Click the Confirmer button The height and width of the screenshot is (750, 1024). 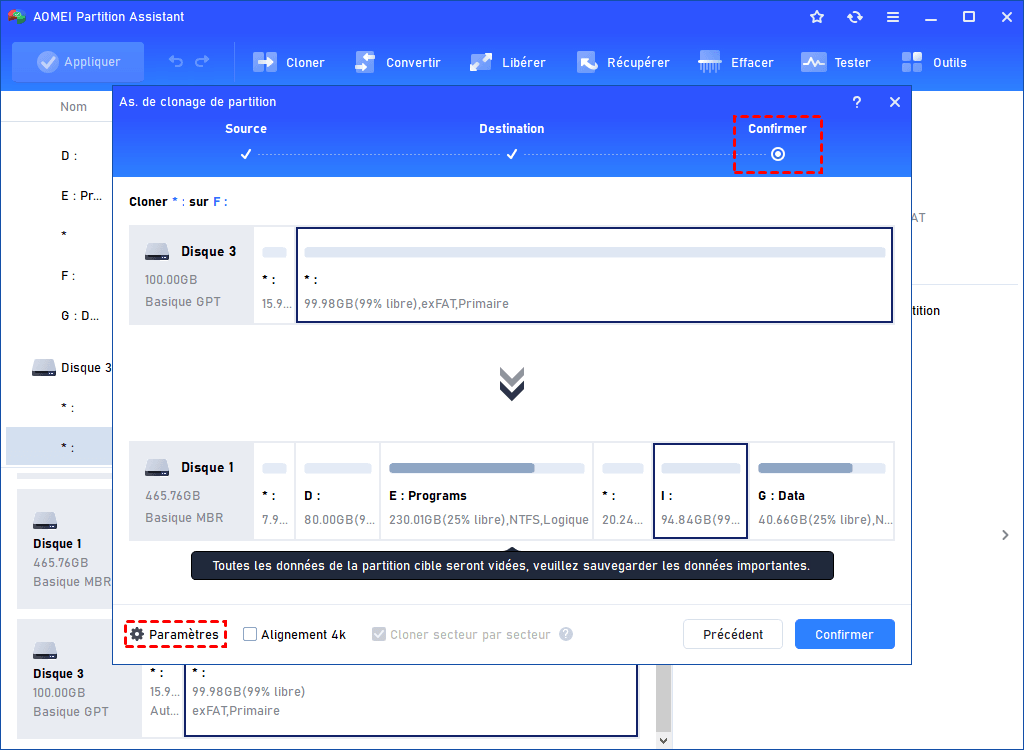(x=844, y=633)
